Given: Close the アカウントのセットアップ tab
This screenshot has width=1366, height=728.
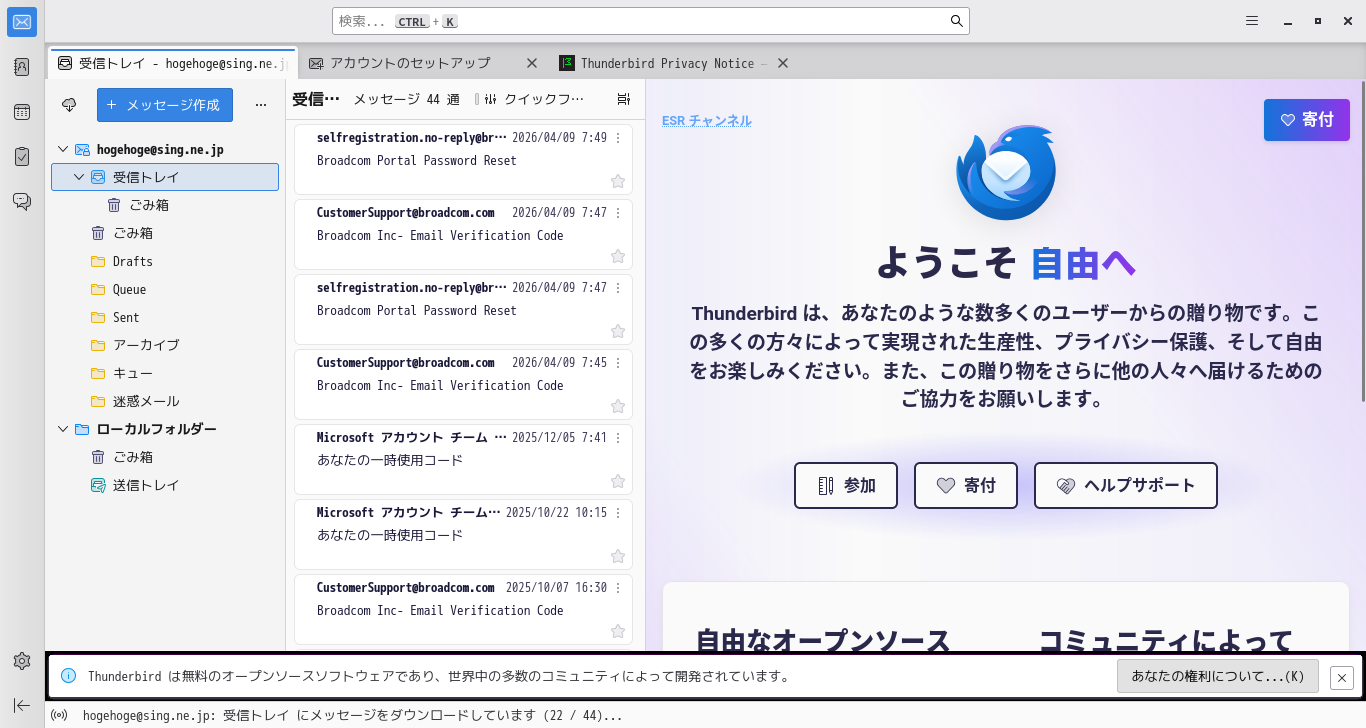Looking at the screenshot, I should pos(532,63).
